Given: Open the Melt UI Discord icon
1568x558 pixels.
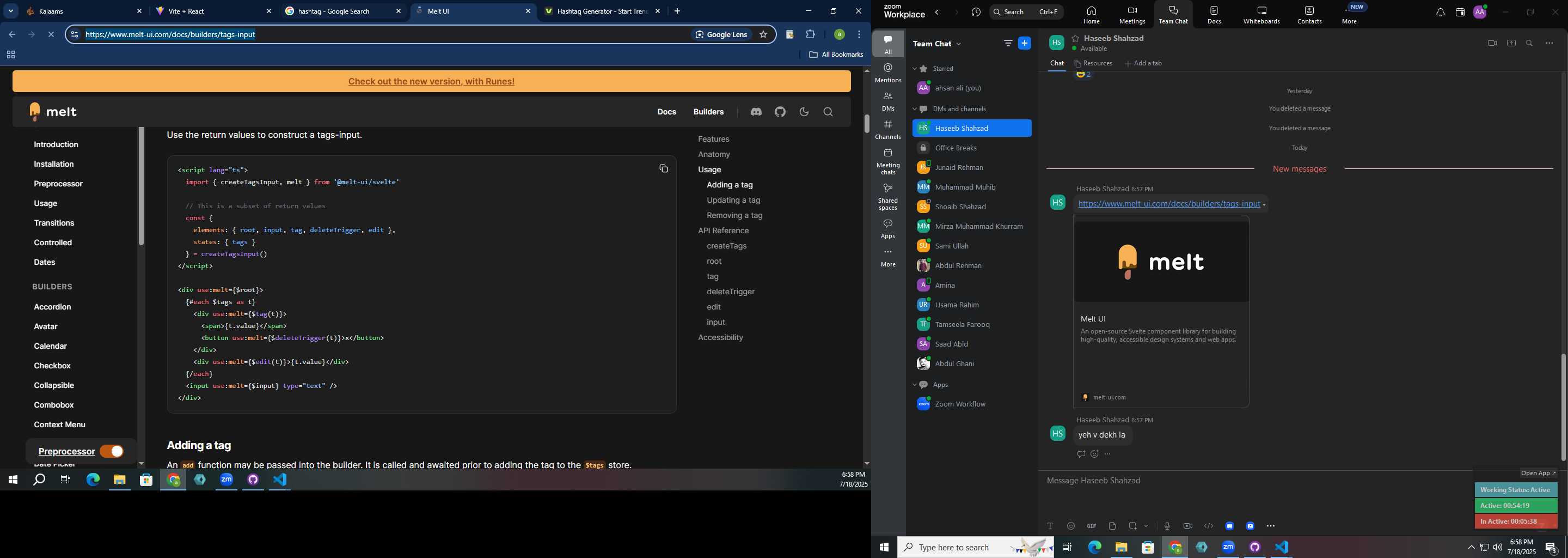Looking at the screenshot, I should tap(756, 112).
